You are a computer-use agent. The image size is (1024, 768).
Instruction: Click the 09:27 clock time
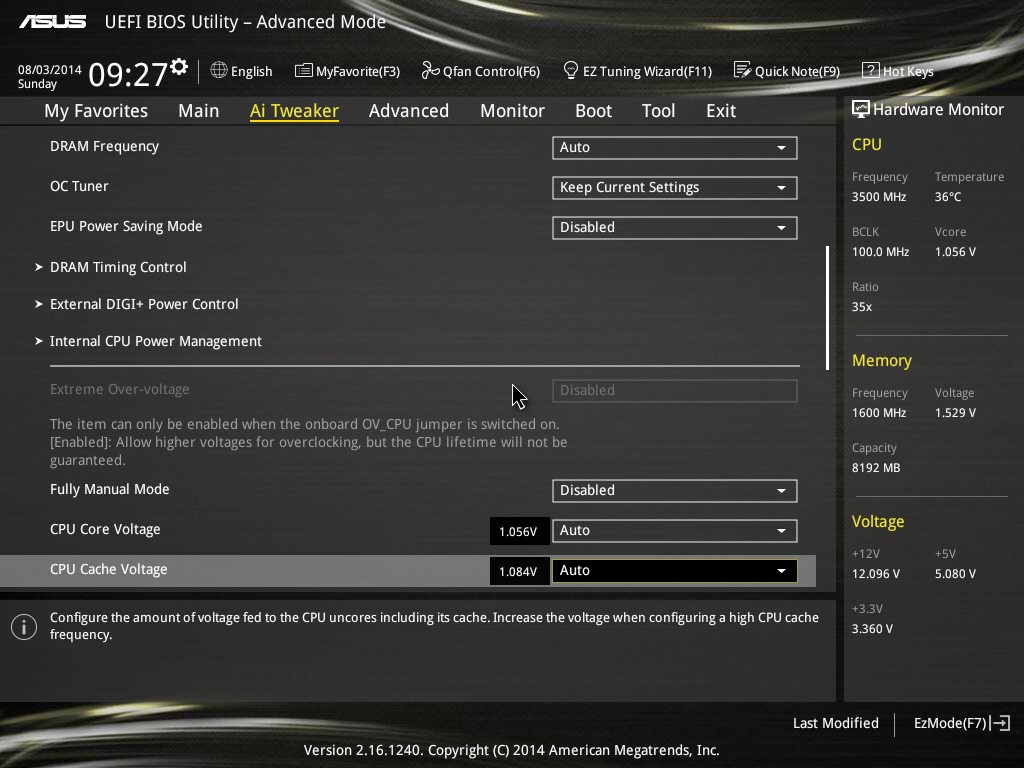point(128,74)
